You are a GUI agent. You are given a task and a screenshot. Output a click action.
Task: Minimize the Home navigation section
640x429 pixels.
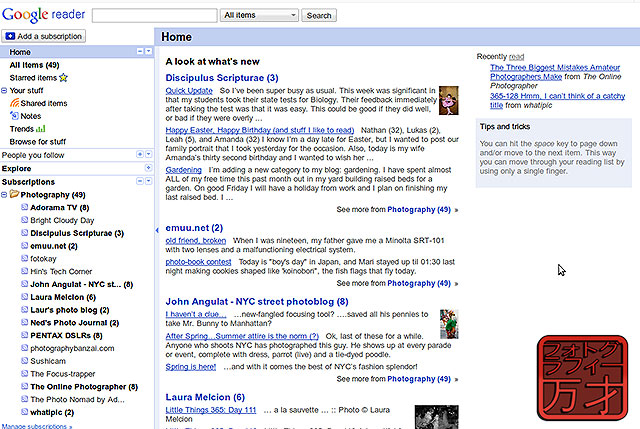140,51
